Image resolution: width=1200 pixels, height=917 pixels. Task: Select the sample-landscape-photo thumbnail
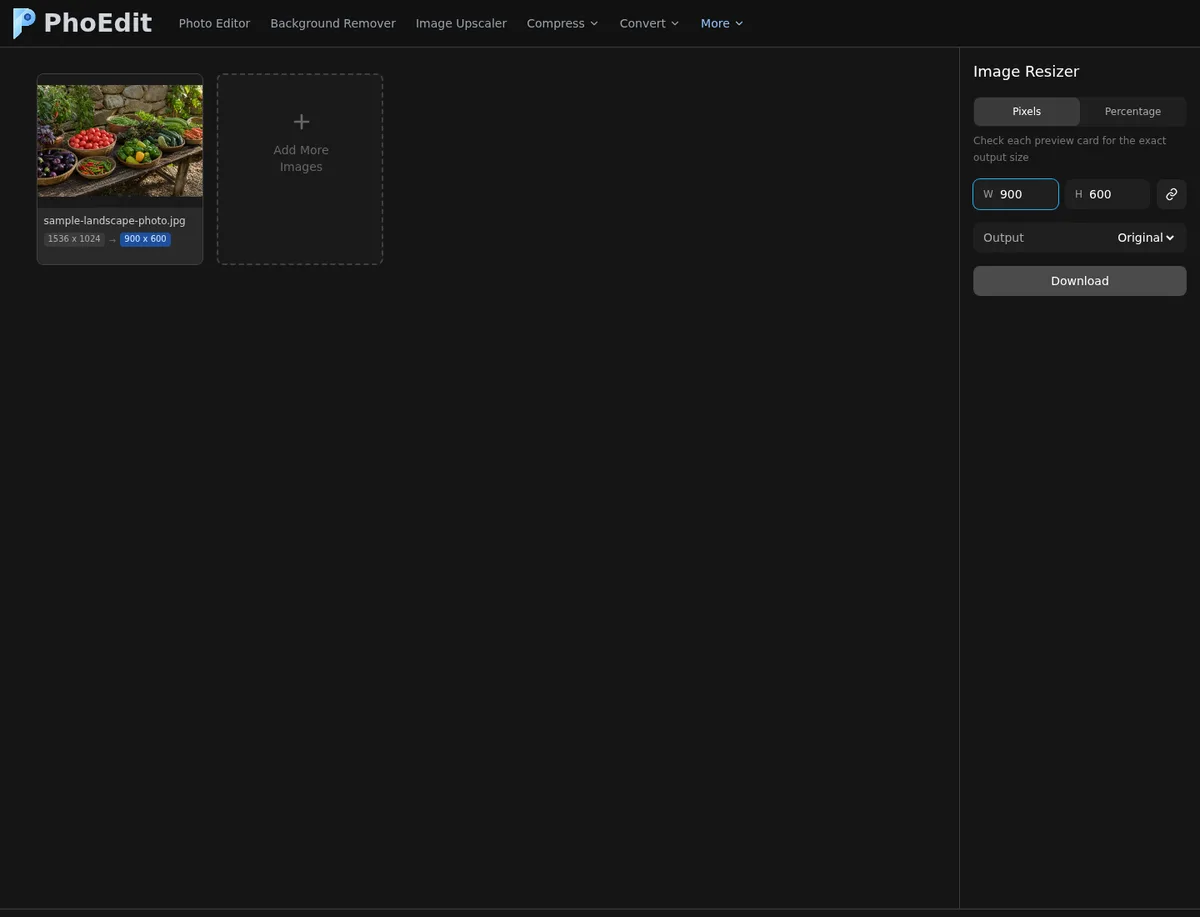pos(120,141)
